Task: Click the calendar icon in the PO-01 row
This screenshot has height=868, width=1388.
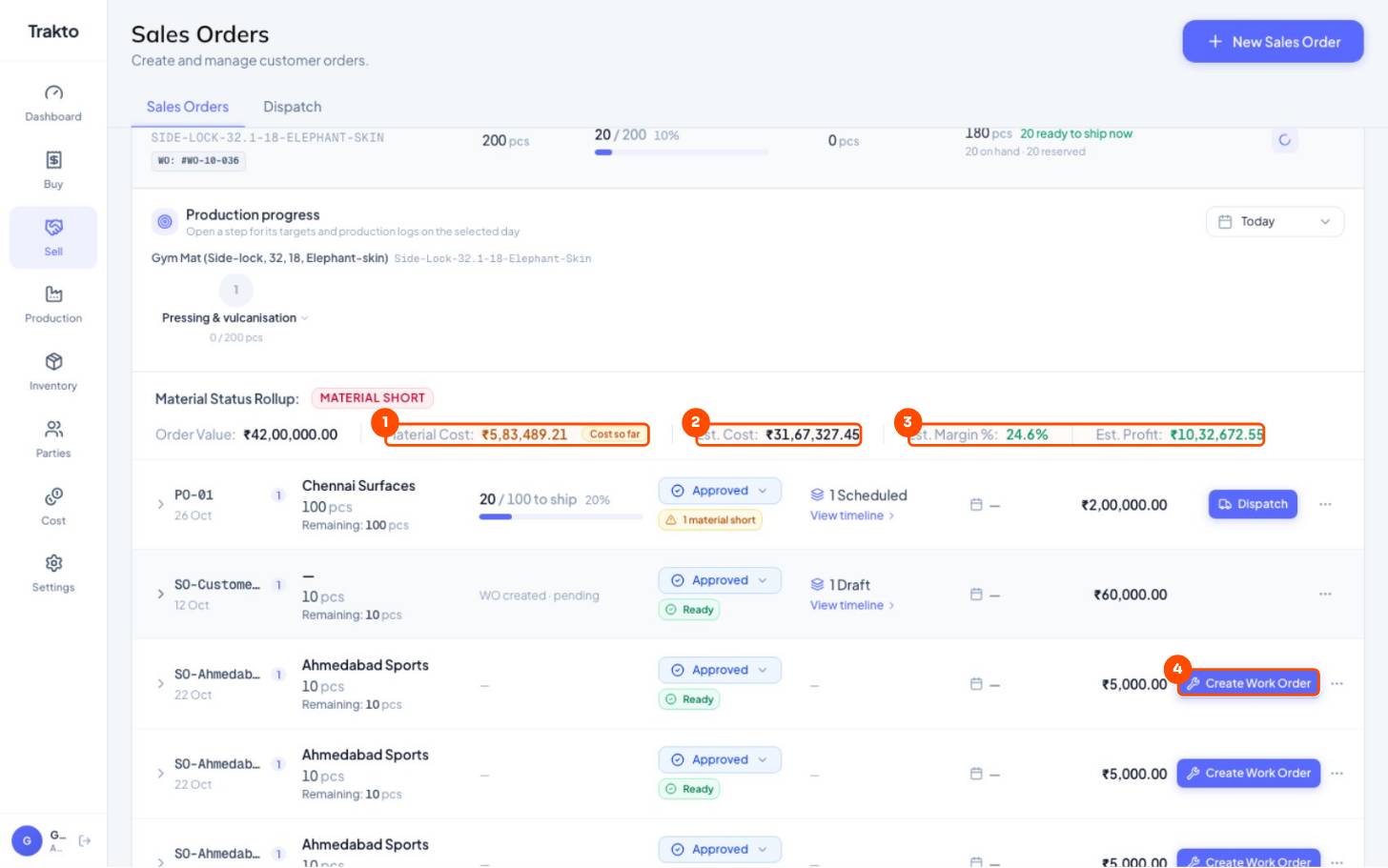Action: 976,505
